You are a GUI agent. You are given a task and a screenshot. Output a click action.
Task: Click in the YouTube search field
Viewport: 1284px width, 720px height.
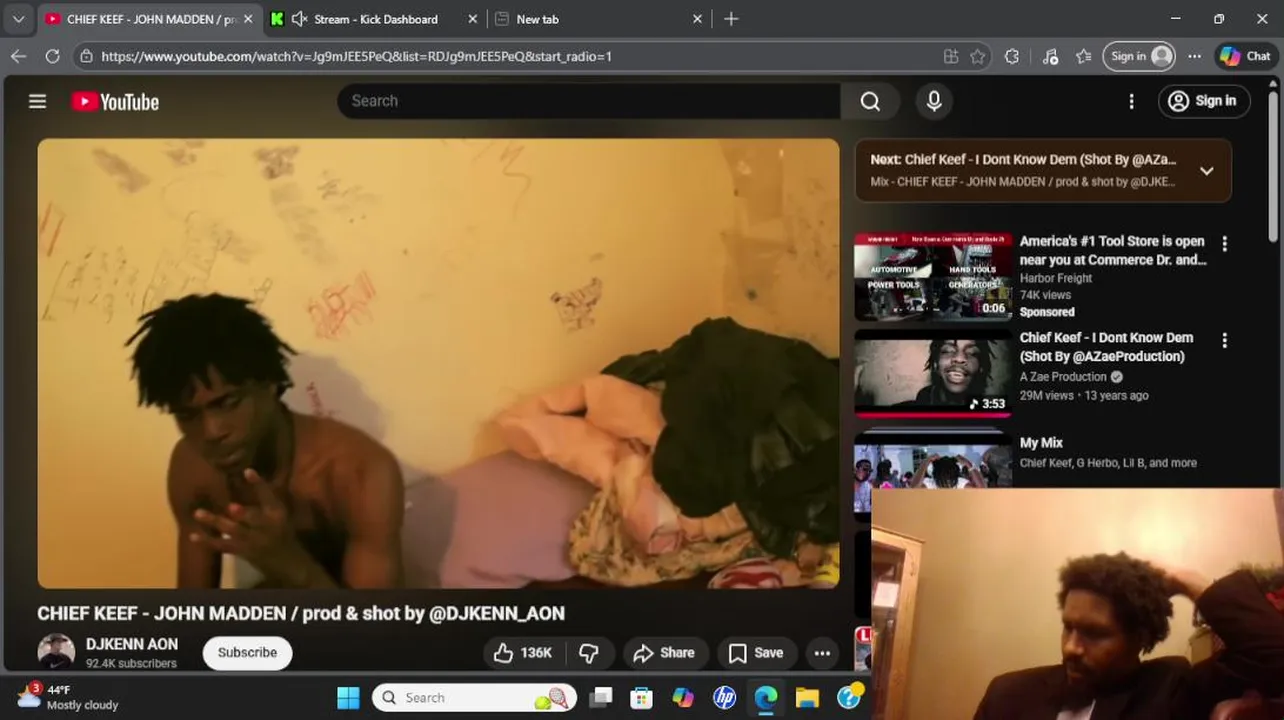click(590, 101)
